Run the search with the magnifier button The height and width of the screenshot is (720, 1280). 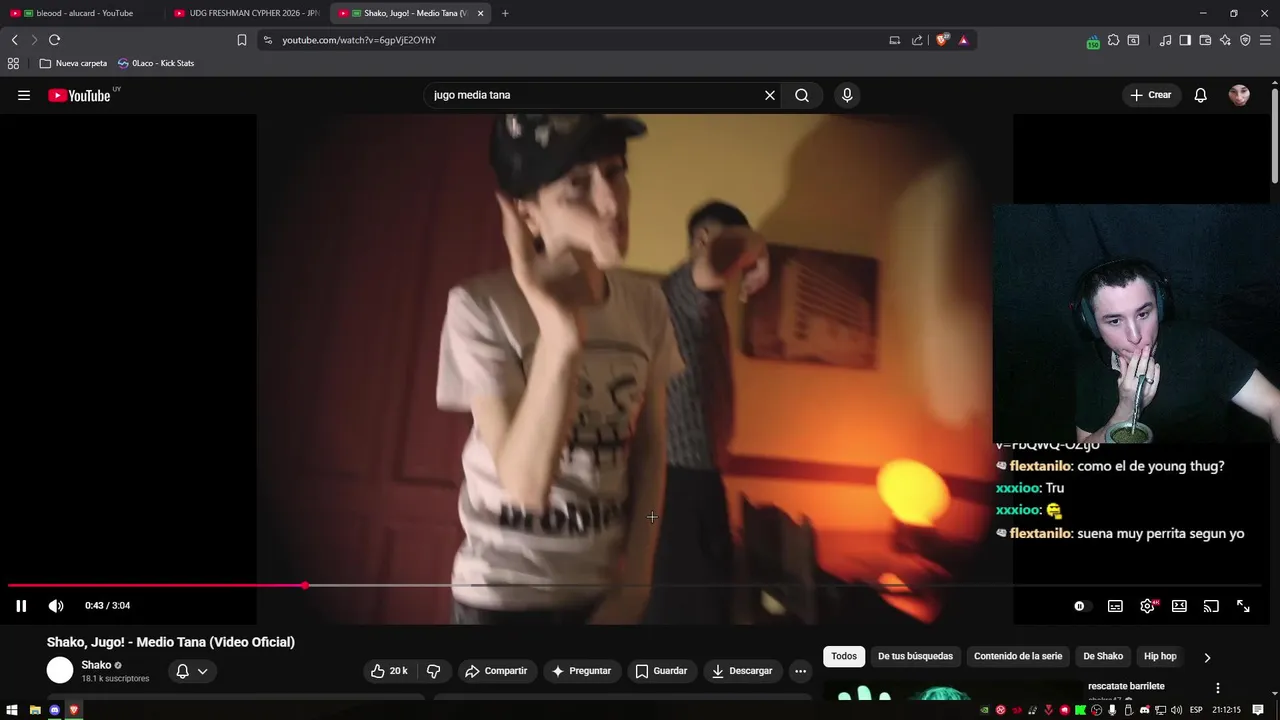802,95
